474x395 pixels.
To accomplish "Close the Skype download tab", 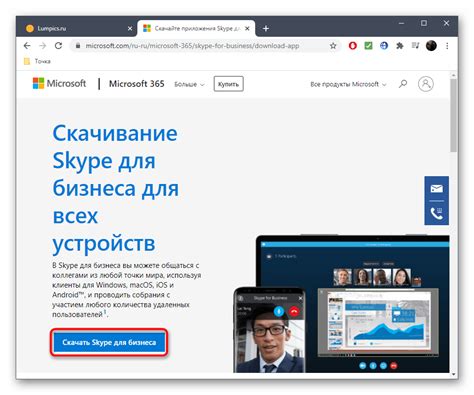I will pos(247,29).
